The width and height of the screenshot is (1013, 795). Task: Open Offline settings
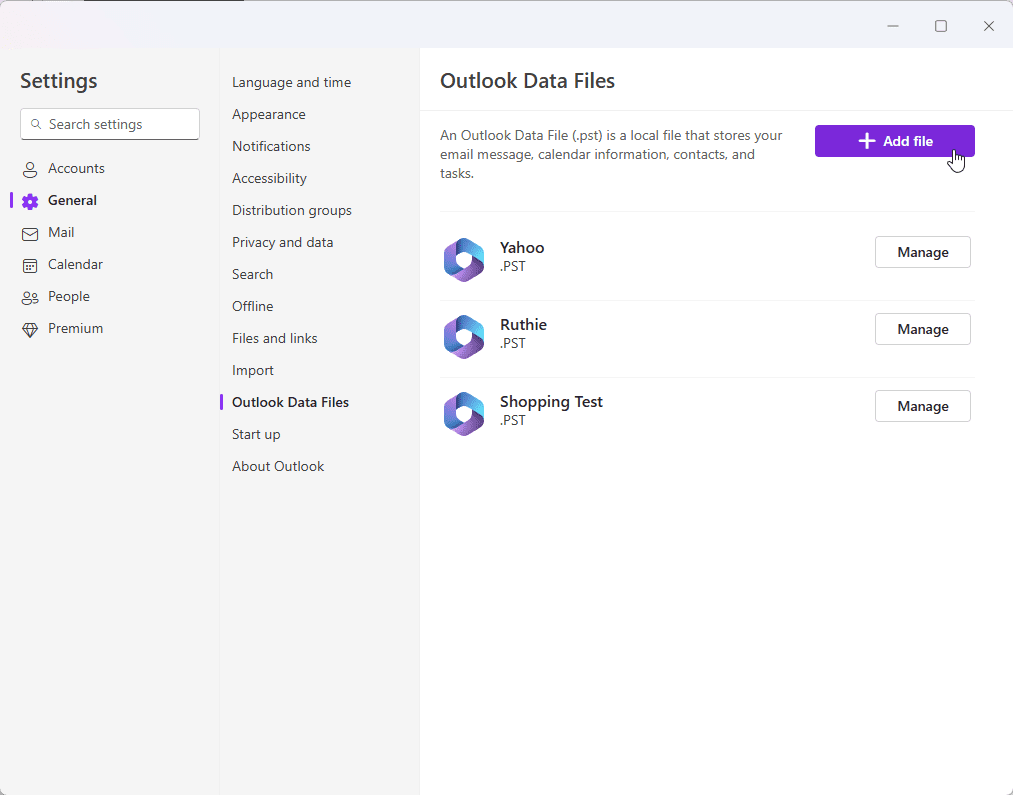coord(253,306)
